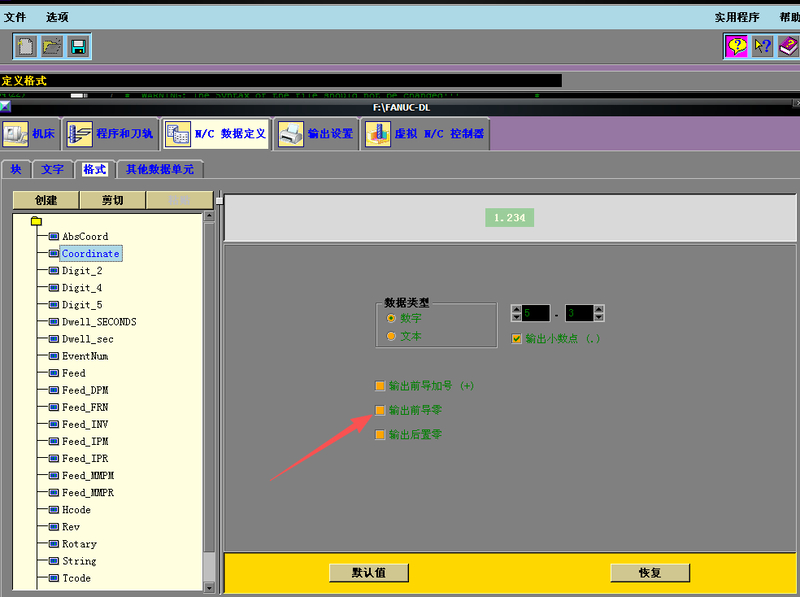Screen dimensions: 800x597
Task: Click the 默认值 button
Action: pos(369,573)
